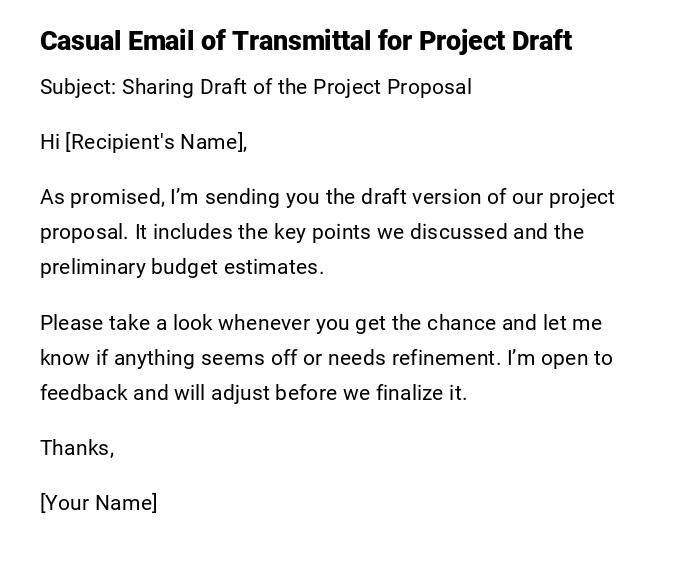Click the word 'adjust' in the last sentence
The image size is (700, 566).
(240, 393)
